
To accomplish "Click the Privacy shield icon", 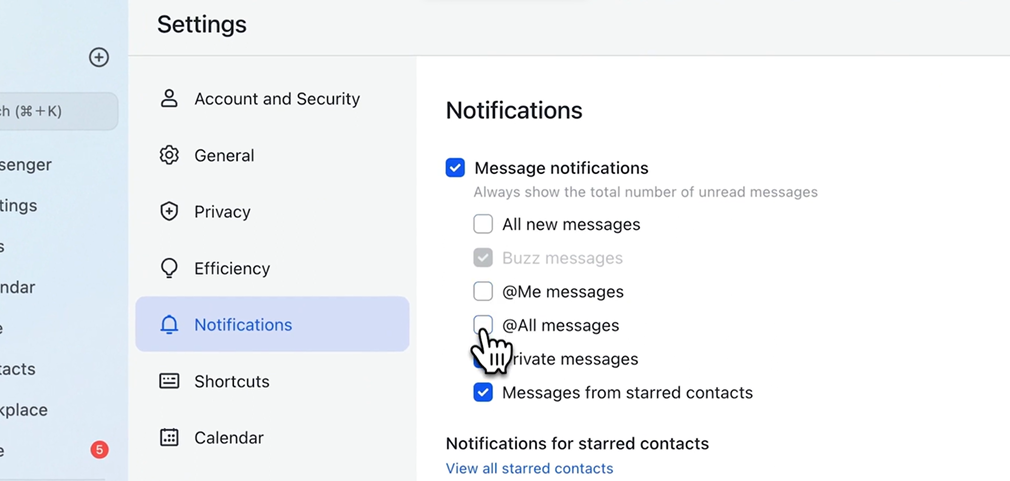I will pos(169,212).
